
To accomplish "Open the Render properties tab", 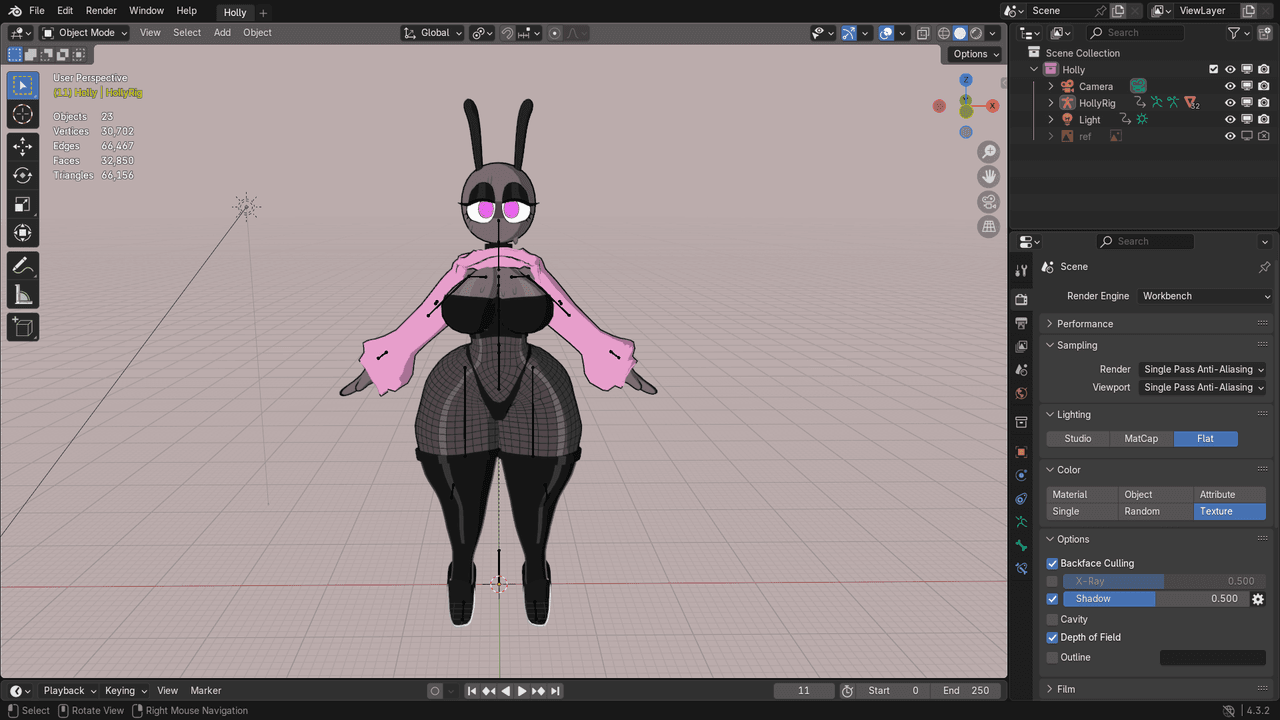I will pos(1021,299).
